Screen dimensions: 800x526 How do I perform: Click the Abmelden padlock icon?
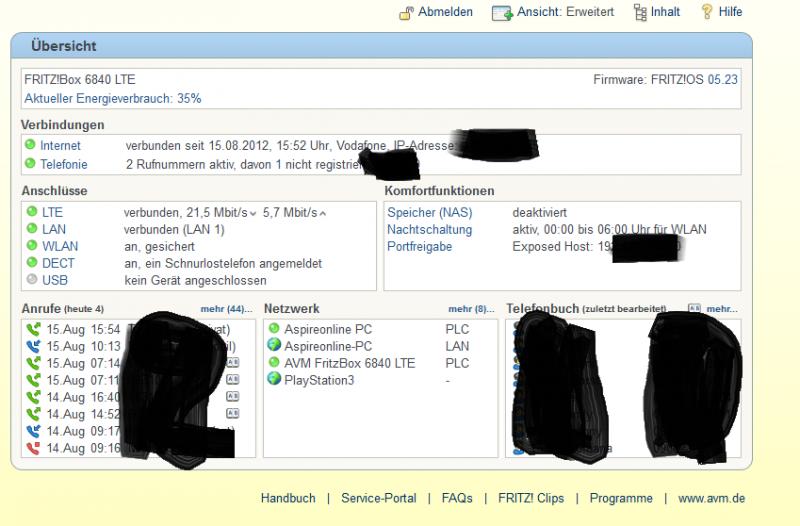[406, 12]
